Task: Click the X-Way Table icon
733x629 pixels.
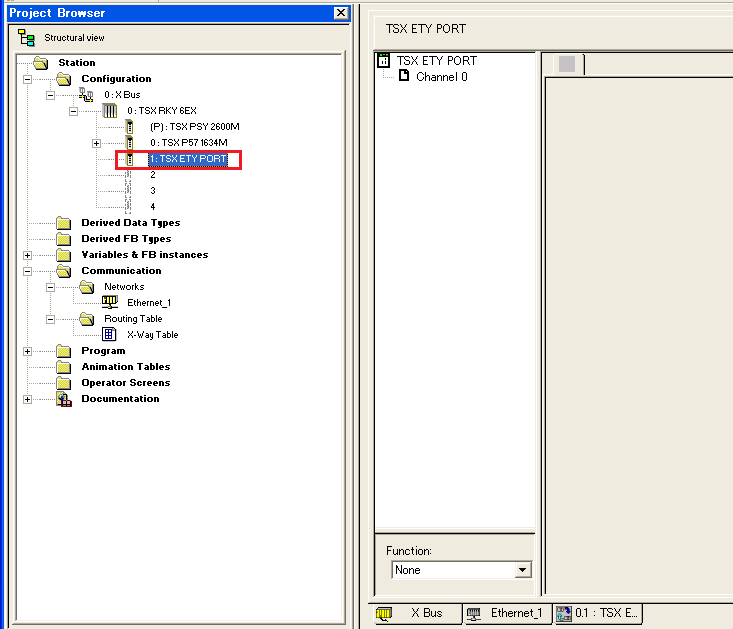Action: pyautogui.click(x=110, y=335)
